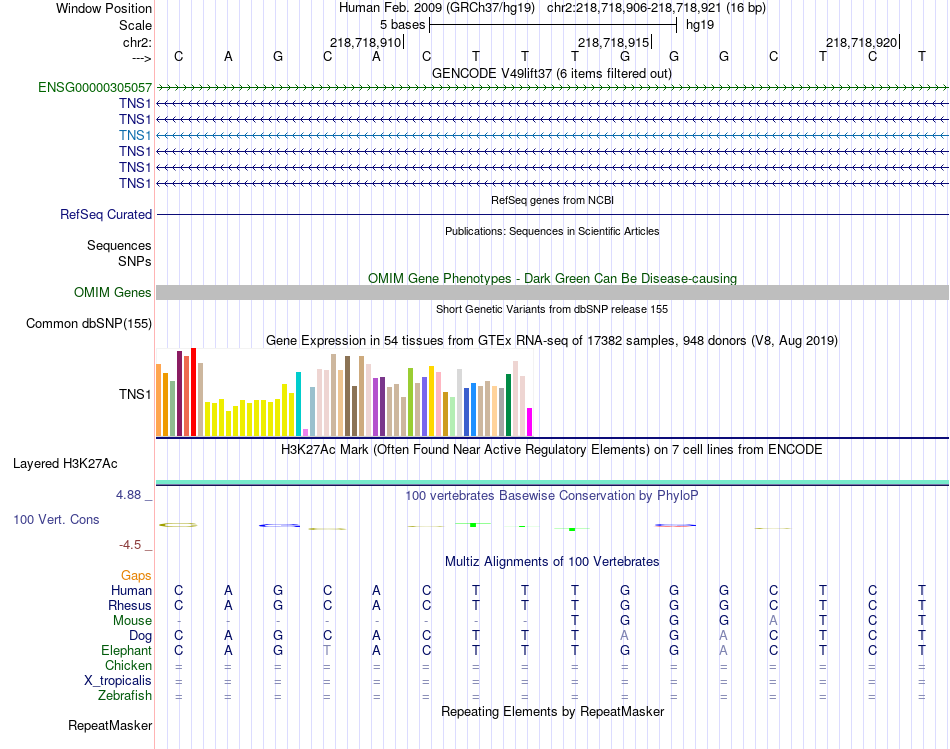The height and width of the screenshot is (749, 950).
Task: Click the bright red bar in GTEx chart
Action: point(193,392)
